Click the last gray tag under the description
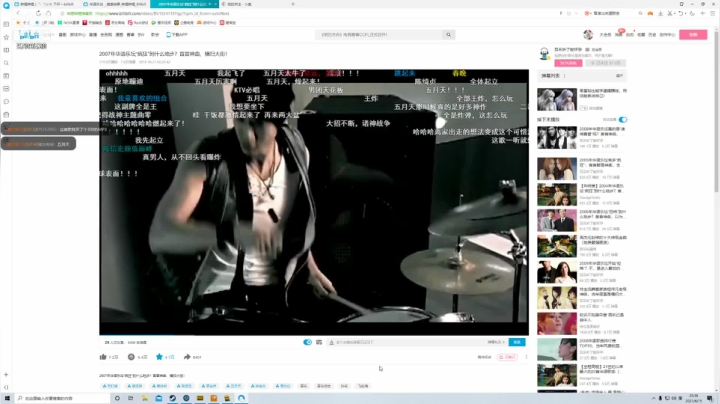The image size is (720, 404). pos(363,386)
